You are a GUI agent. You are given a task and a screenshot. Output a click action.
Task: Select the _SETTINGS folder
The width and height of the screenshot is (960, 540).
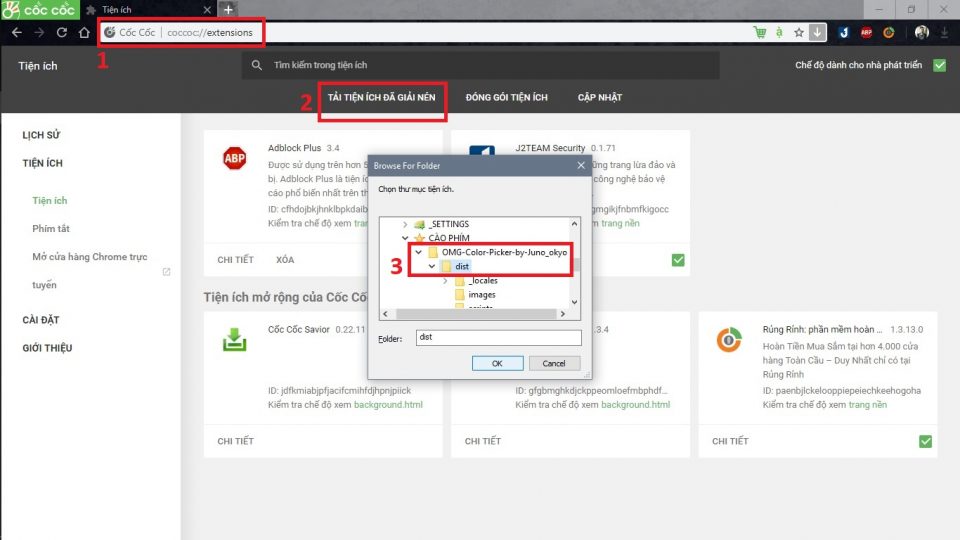pos(449,224)
